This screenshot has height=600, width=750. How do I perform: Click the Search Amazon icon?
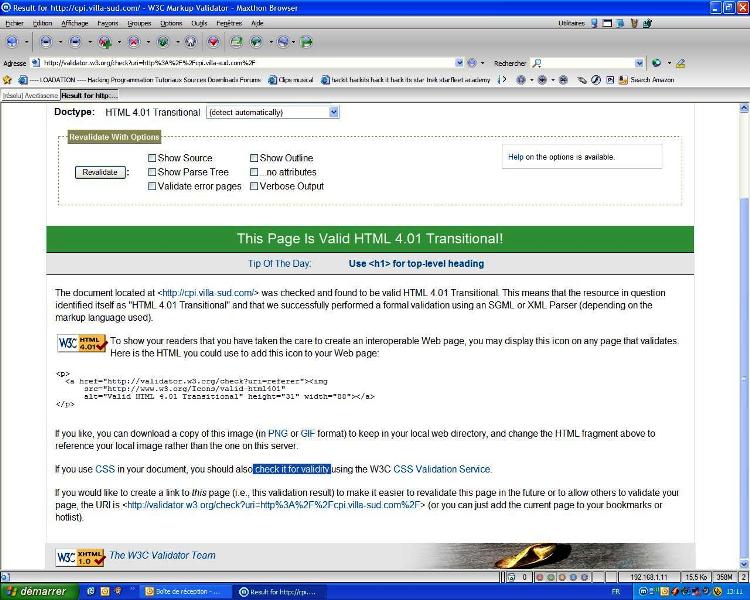click(x=623, y=80)
